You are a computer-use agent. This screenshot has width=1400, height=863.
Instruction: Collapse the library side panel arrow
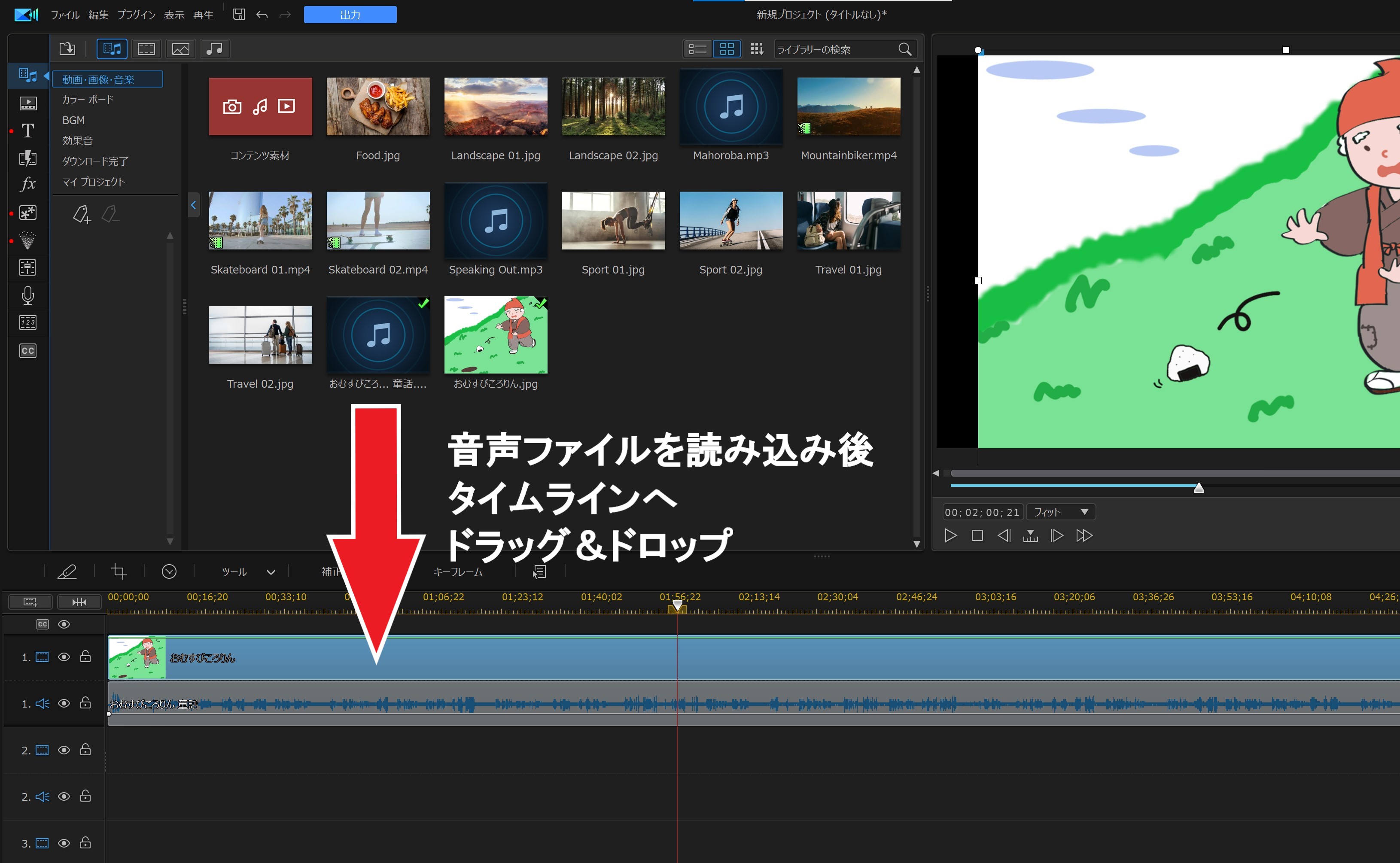tap(194, 206)
